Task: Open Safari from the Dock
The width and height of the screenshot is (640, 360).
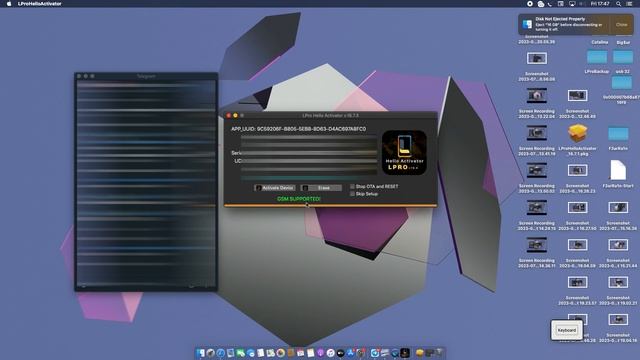Action: 220,353
